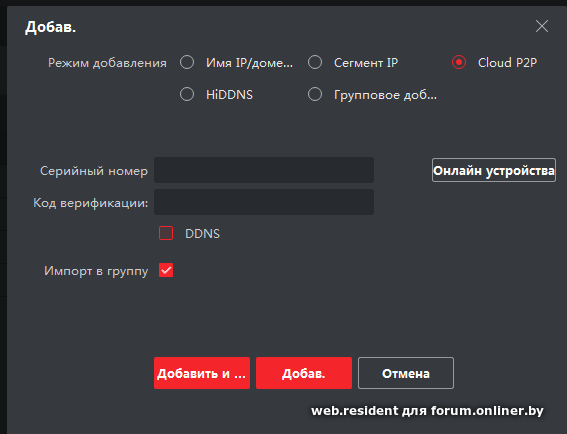Cancel via the Отмена button
The height and width of the screenshot is (434, 567).
click(406, 373)
